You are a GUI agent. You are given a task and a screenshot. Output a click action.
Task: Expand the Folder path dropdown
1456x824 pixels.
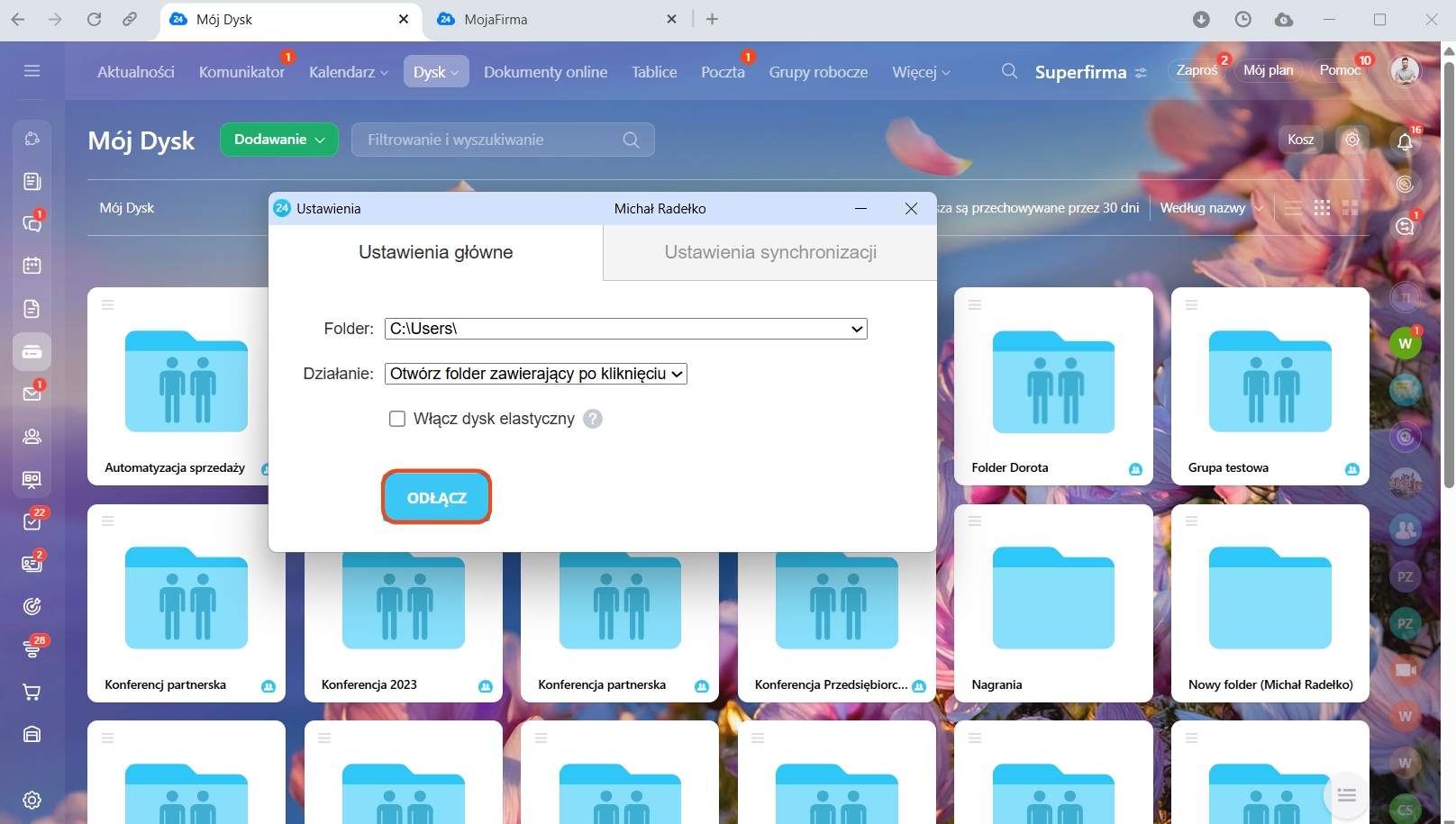click(x=626, y=329)
